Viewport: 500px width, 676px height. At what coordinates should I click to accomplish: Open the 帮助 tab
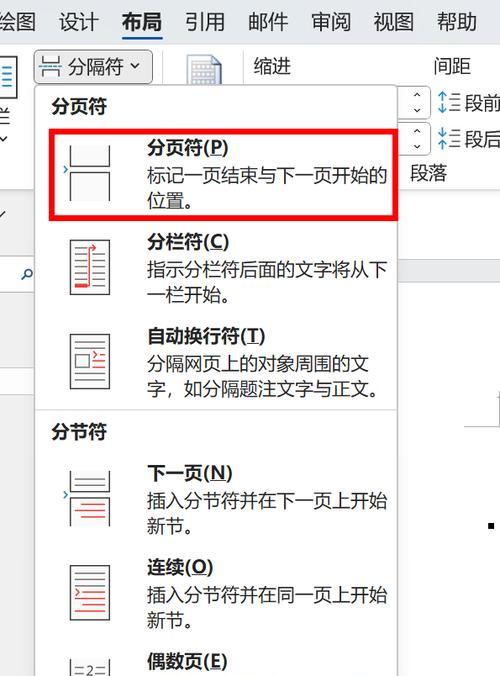click(x=456, y=22)
